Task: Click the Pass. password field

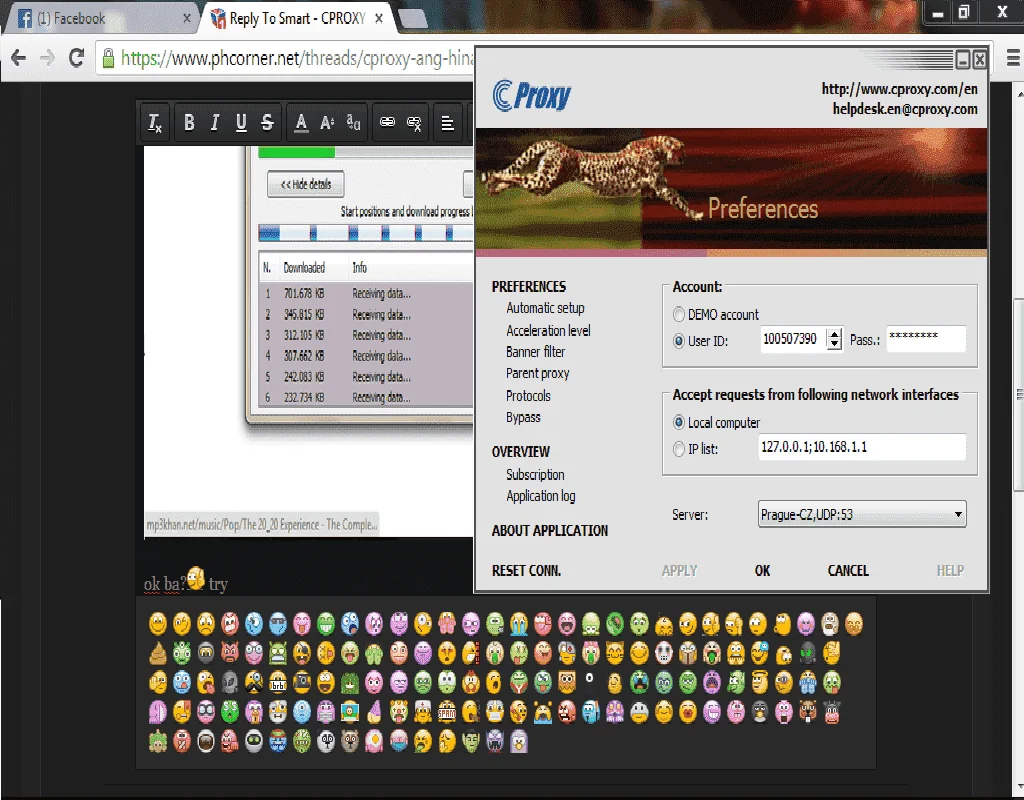Action: (925, 339)
